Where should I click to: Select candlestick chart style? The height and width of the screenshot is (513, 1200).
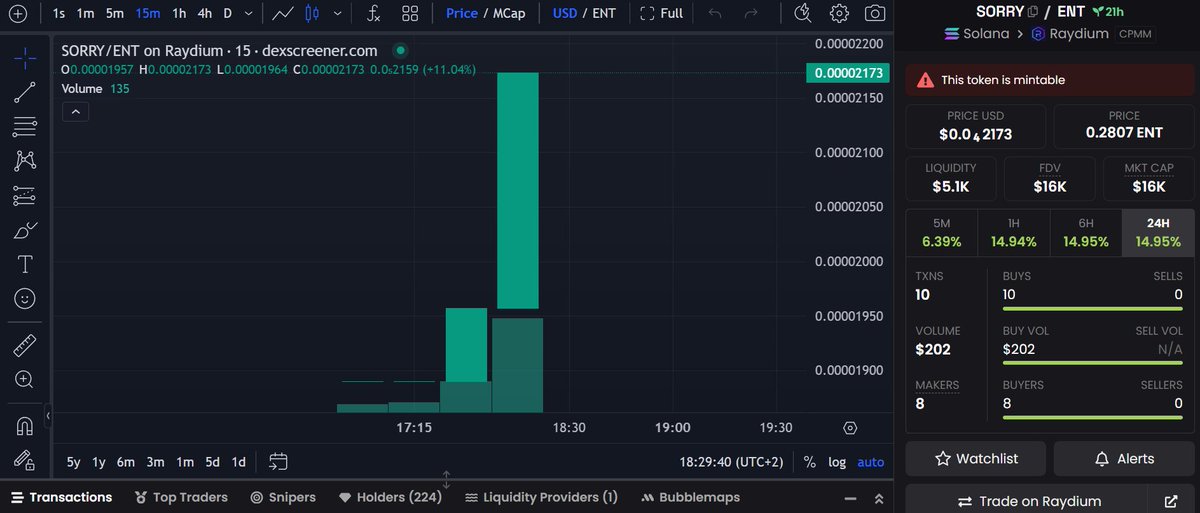311,14
